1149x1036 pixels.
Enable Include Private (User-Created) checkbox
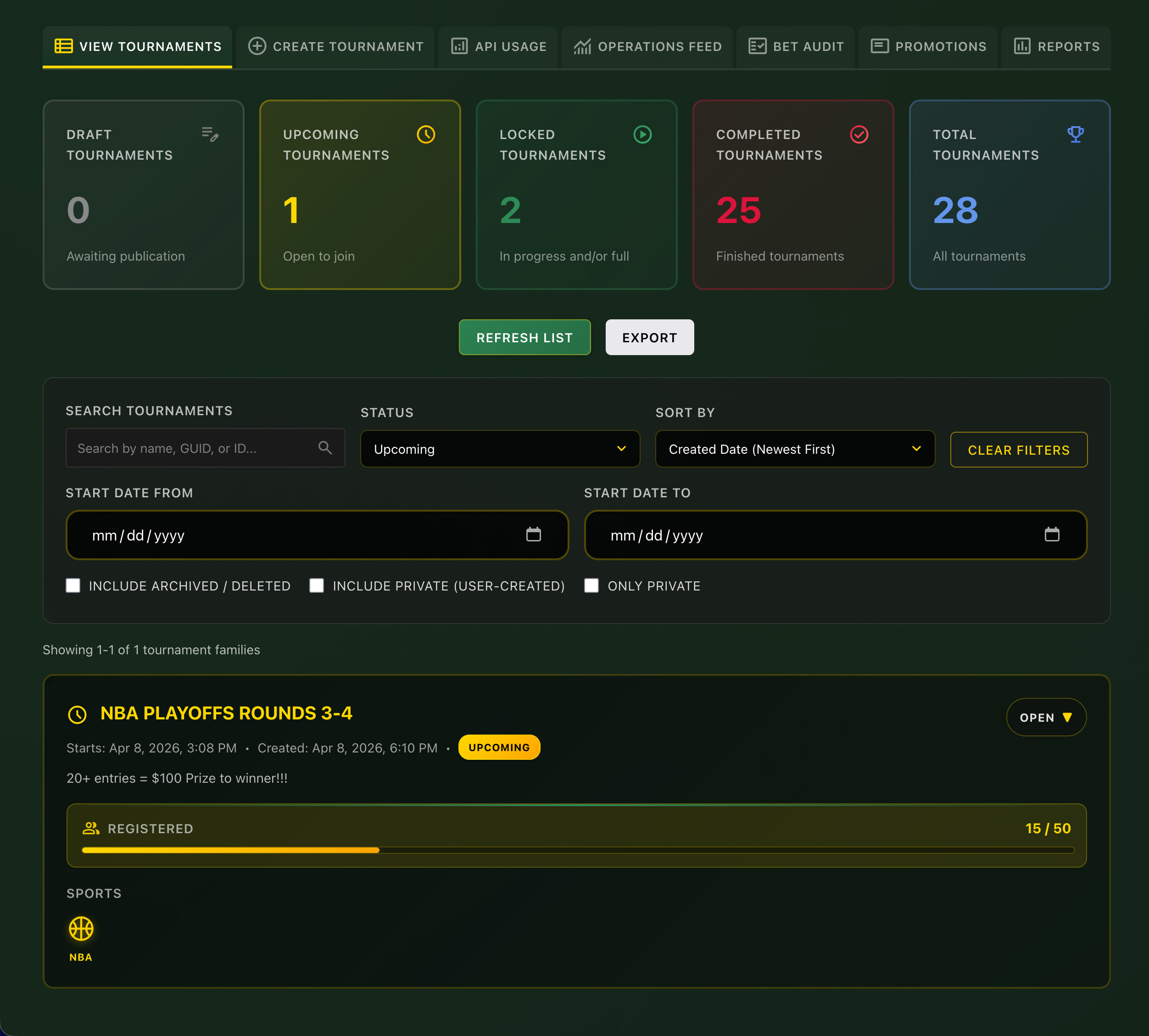click(x=317, y=586)
